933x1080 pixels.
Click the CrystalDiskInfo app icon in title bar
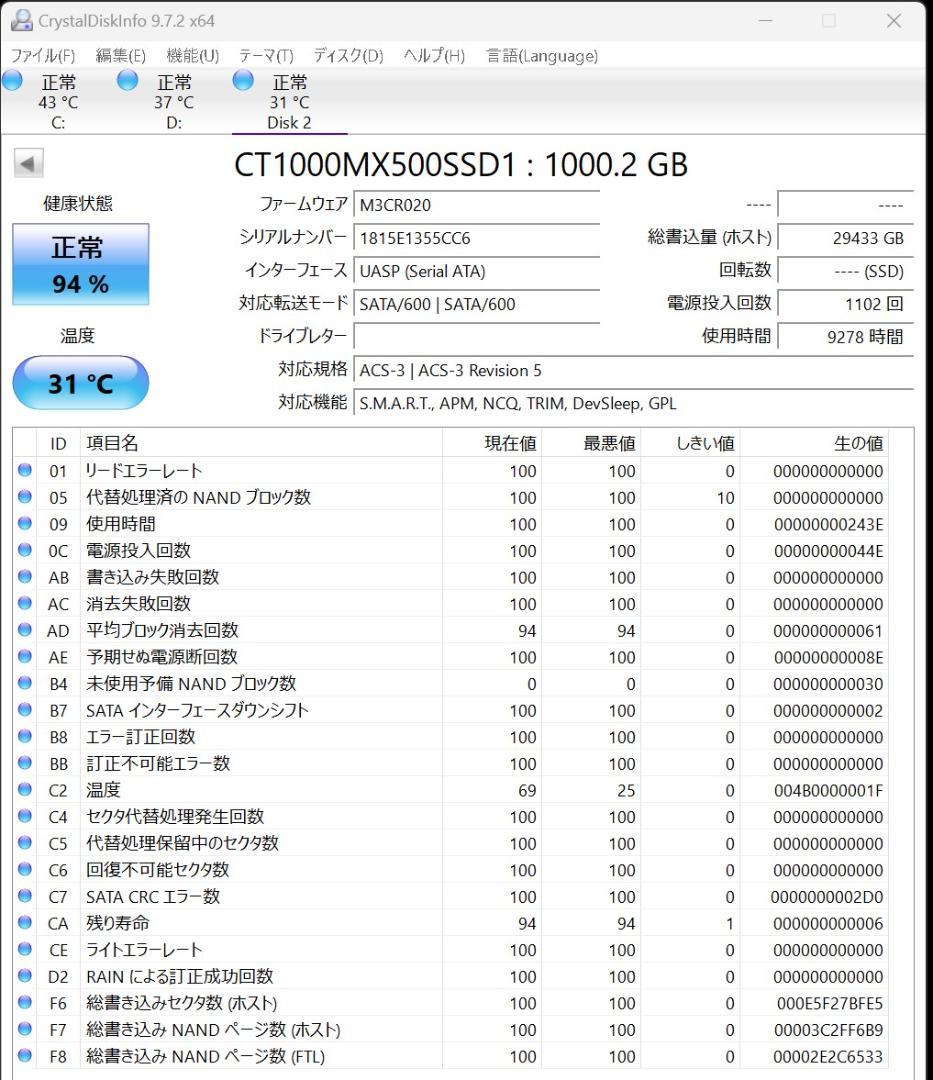21,21
